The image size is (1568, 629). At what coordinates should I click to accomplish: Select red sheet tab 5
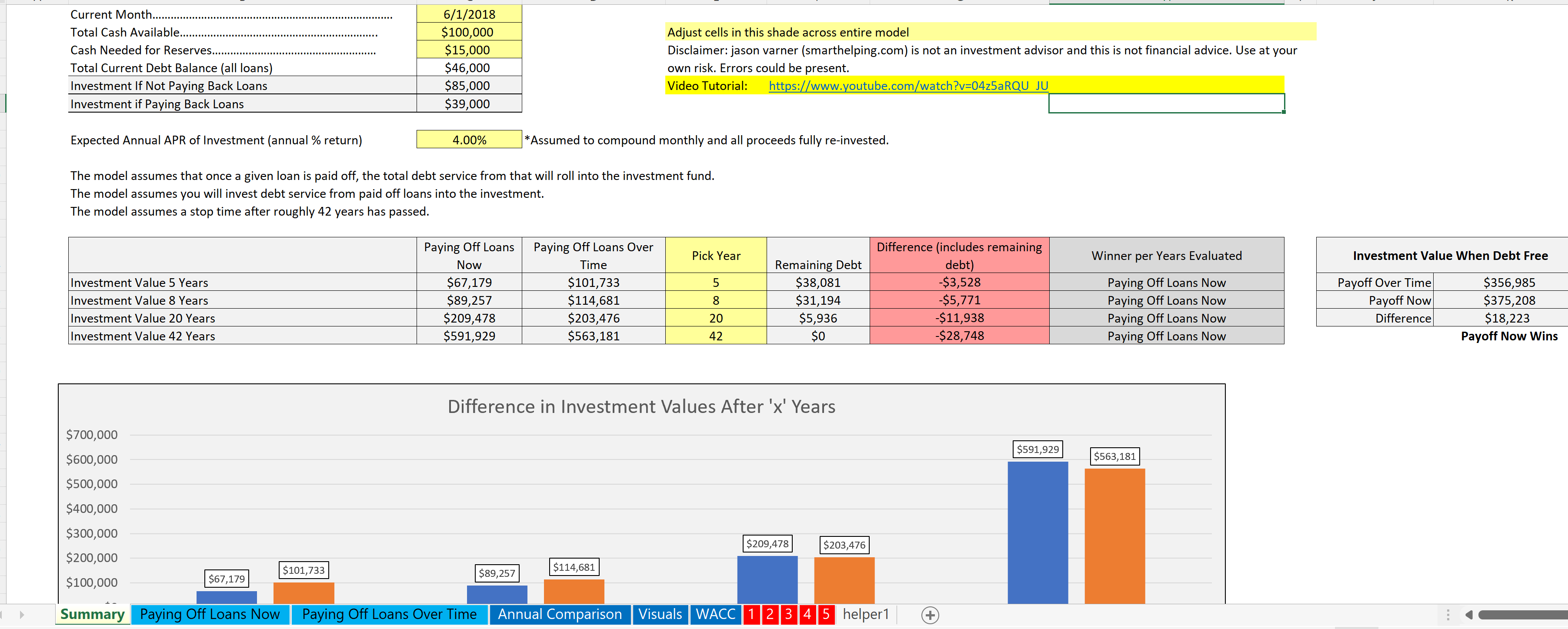coord(826,614)
